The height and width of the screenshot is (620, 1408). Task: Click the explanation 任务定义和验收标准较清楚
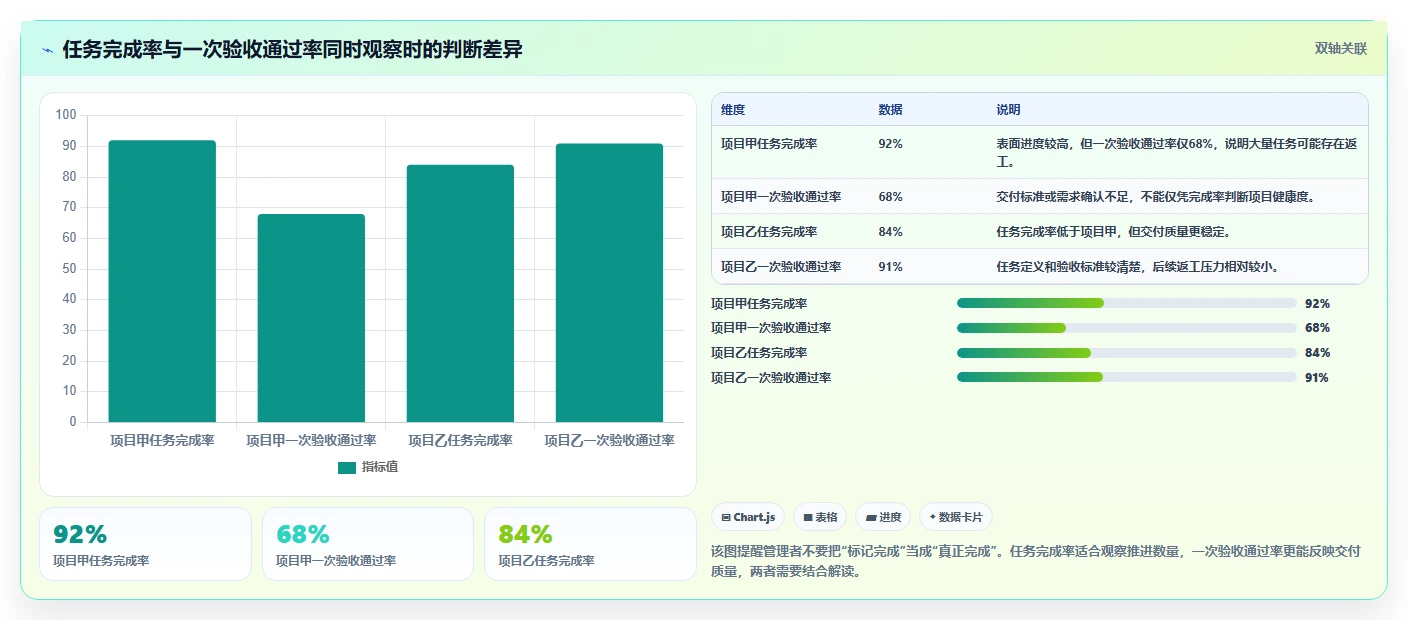tap(1138, 266)
